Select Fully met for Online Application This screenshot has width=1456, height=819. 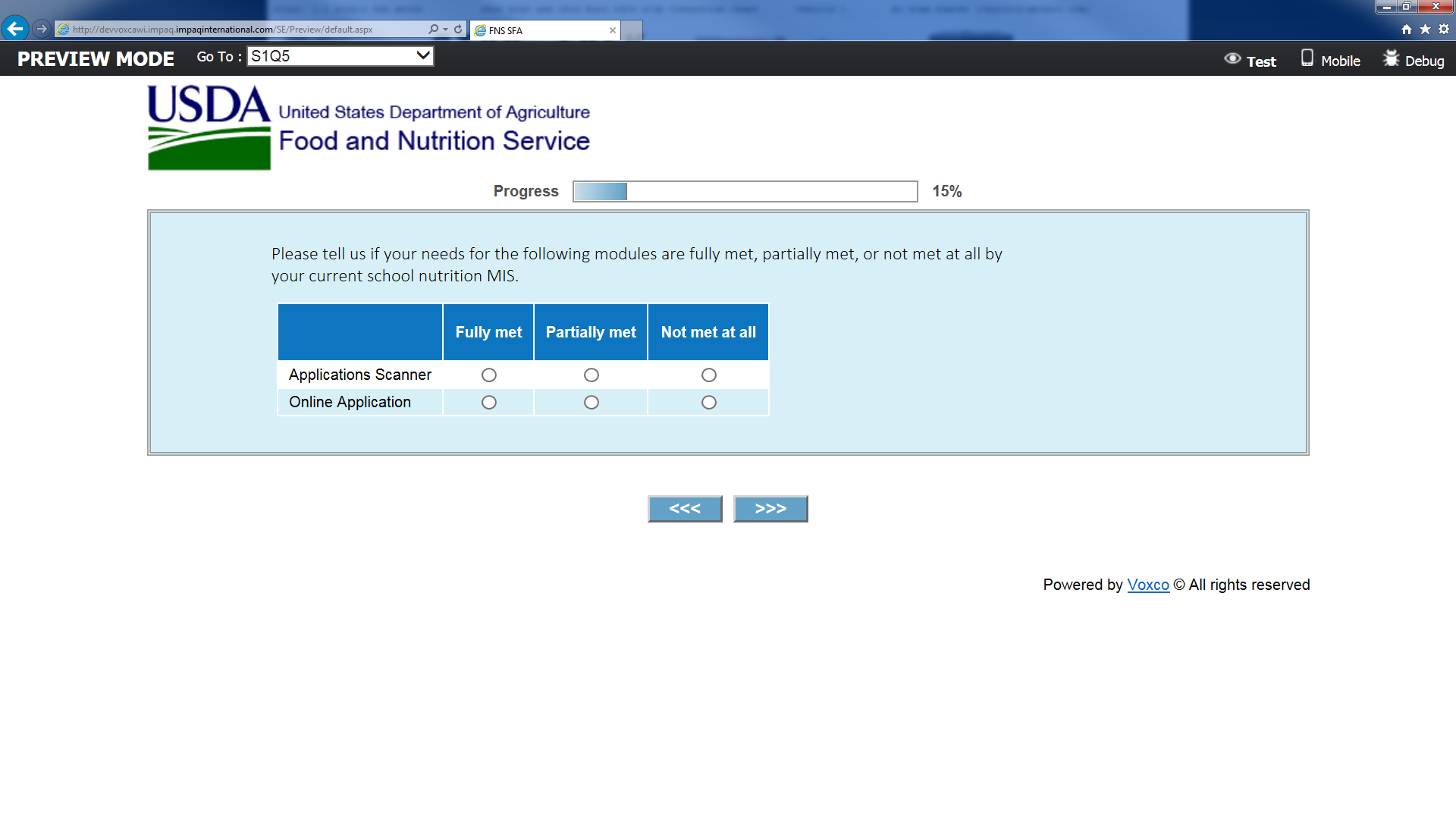tap(489, 403)
